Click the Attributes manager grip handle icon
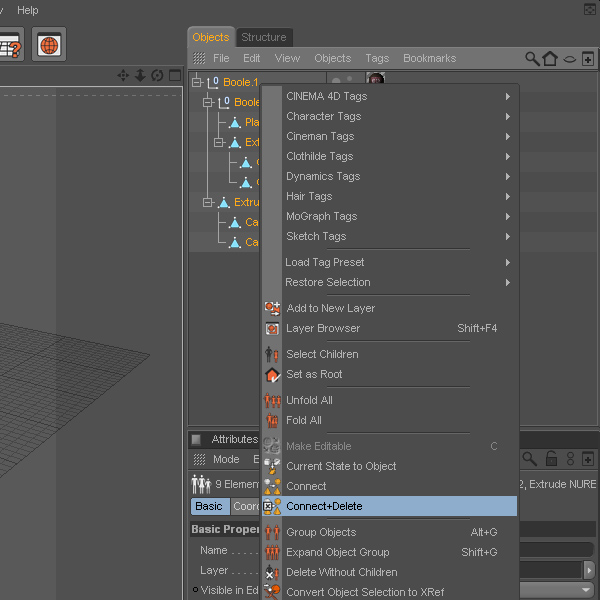This screenshot has width=600, height=600. pyautogui.click(x=199, y=459)
